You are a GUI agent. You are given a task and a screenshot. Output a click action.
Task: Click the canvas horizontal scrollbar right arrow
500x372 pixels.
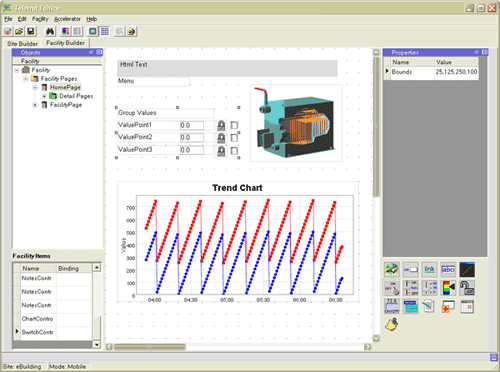367,347
